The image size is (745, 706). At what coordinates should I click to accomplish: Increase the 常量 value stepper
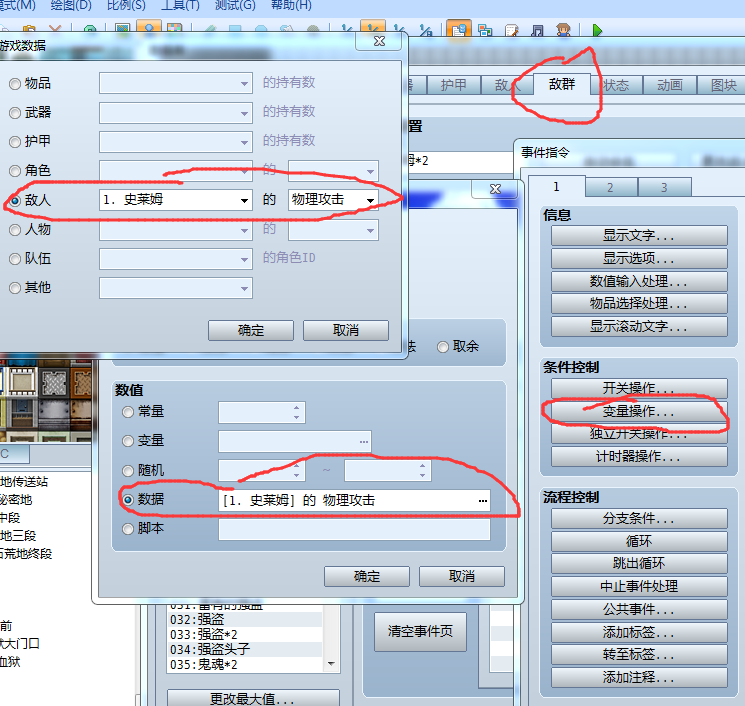coord(296,408)
